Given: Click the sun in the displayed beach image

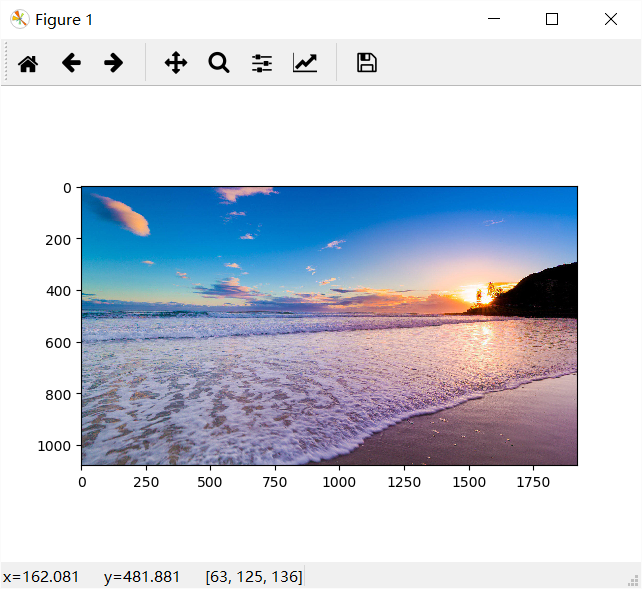Looking at the screenshot, I should click(484, 296).
